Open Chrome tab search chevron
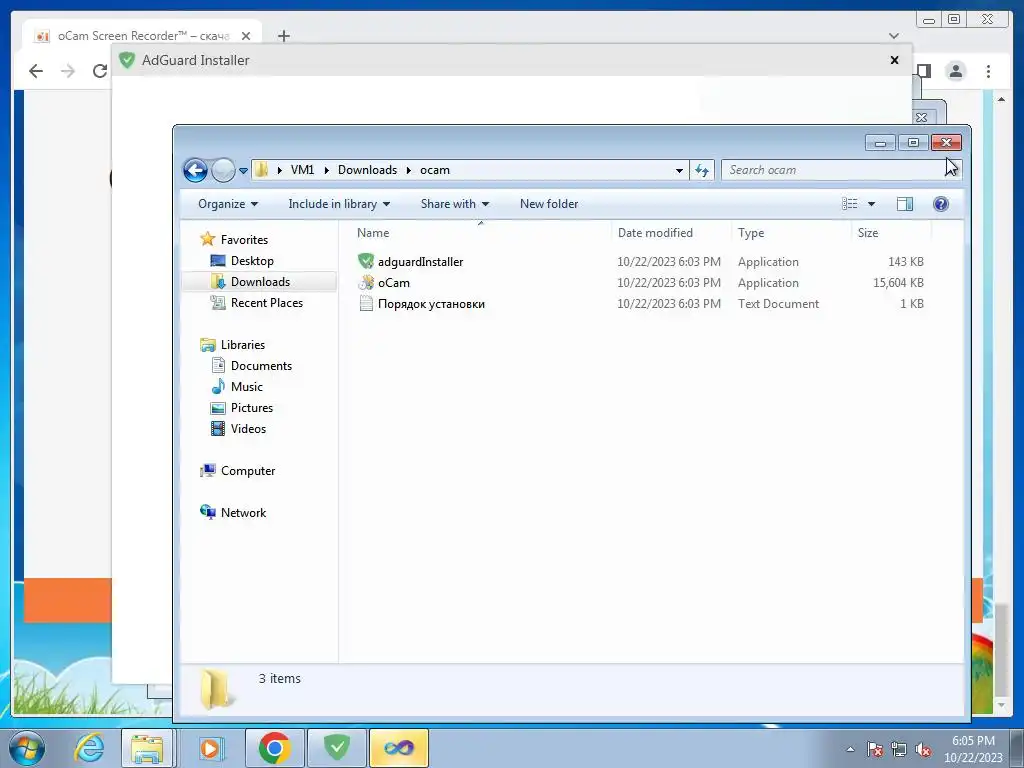The width and height of the screenshot is (1024, 768). (894, 36)
